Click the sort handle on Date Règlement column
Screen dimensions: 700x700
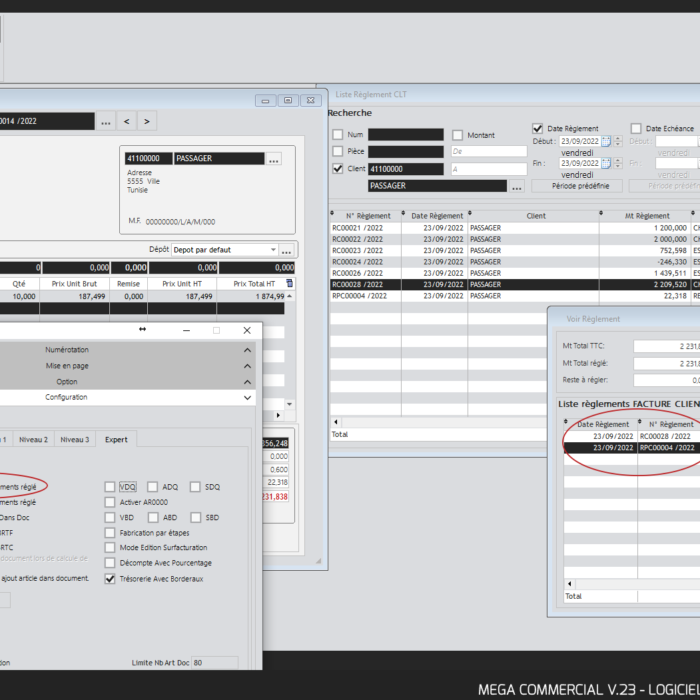tap(403, 213)
